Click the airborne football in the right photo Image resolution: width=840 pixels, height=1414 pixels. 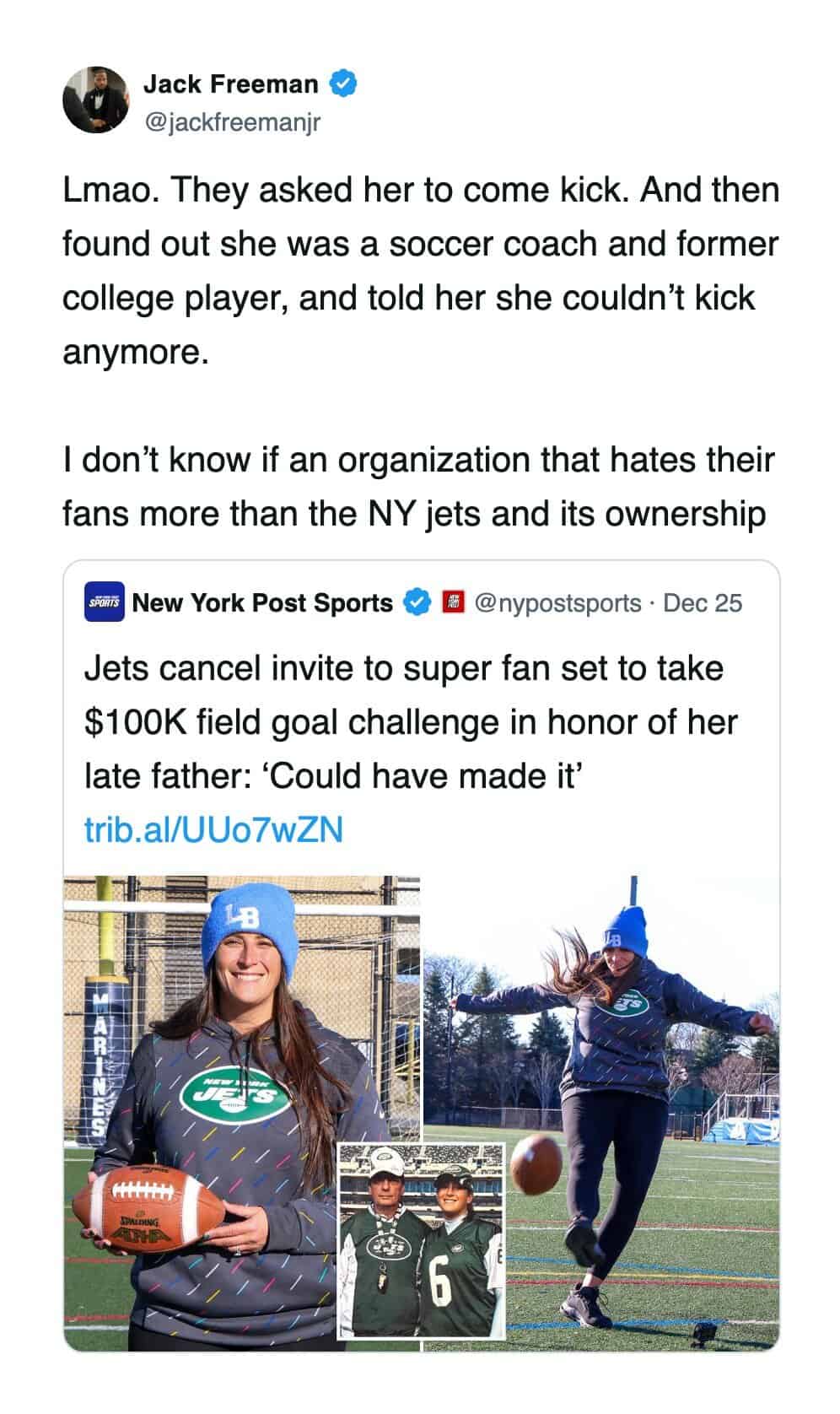(535, 1163)
